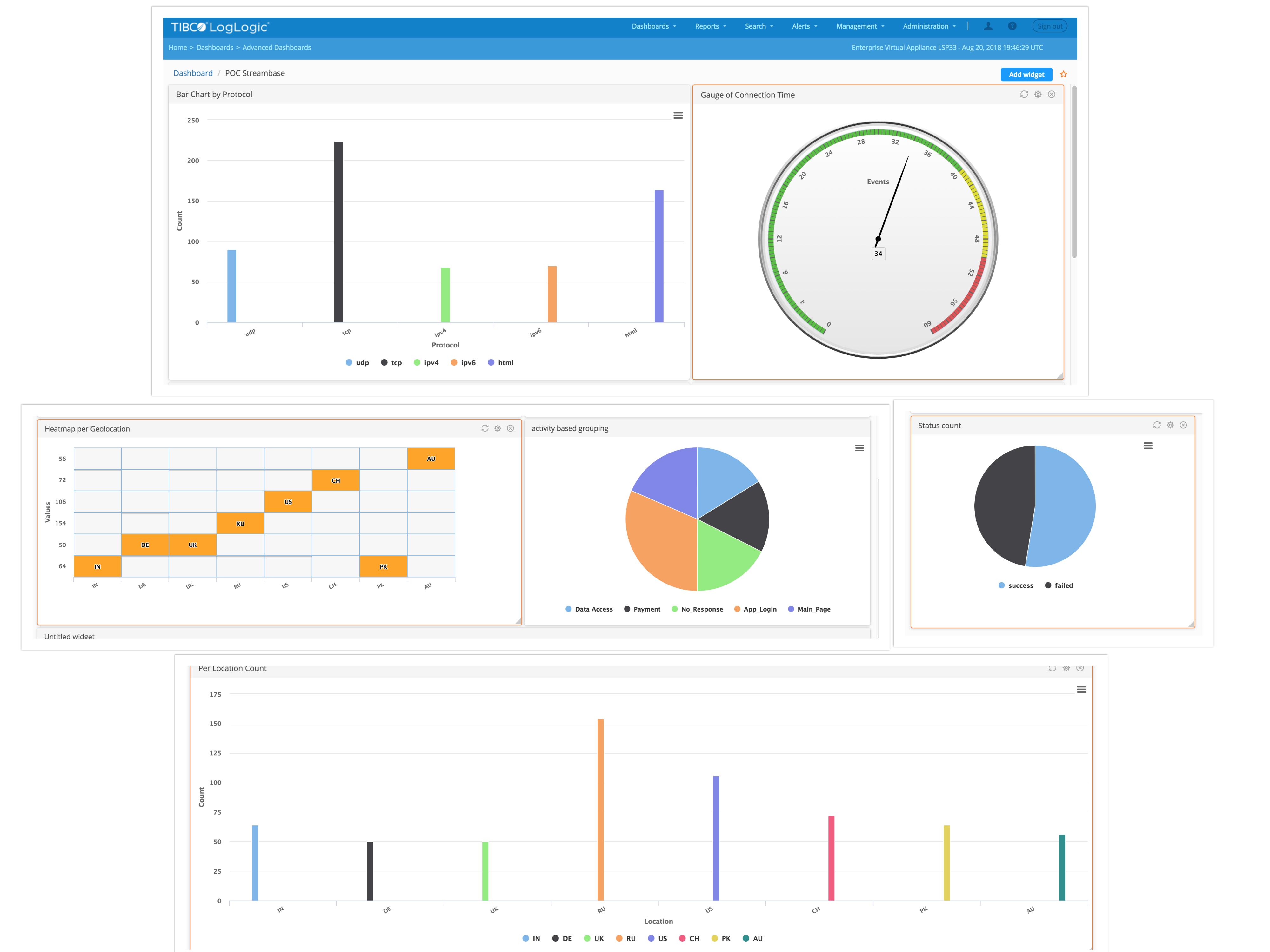Click the refresh icon on Heatmap per Geolocation
The width and height of the screenshot is (1270, 952).
click(x=485, y=428)
